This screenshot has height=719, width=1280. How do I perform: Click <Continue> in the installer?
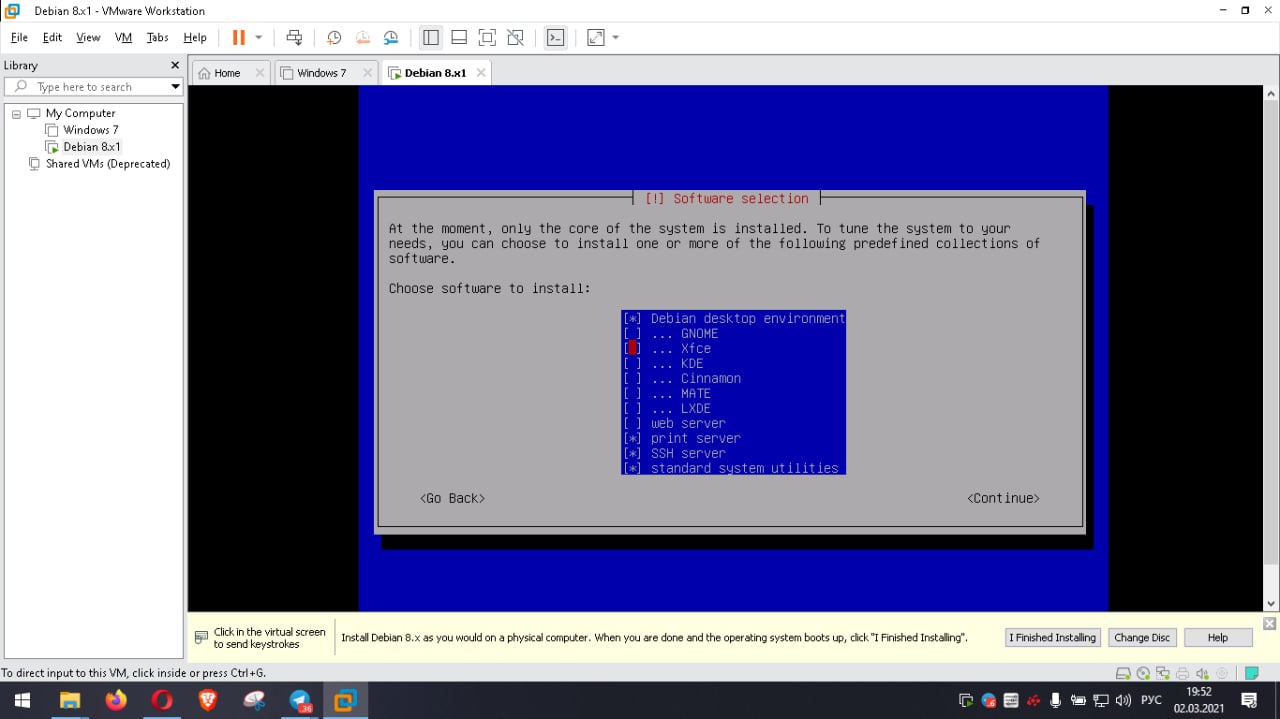coord(1003,498)
